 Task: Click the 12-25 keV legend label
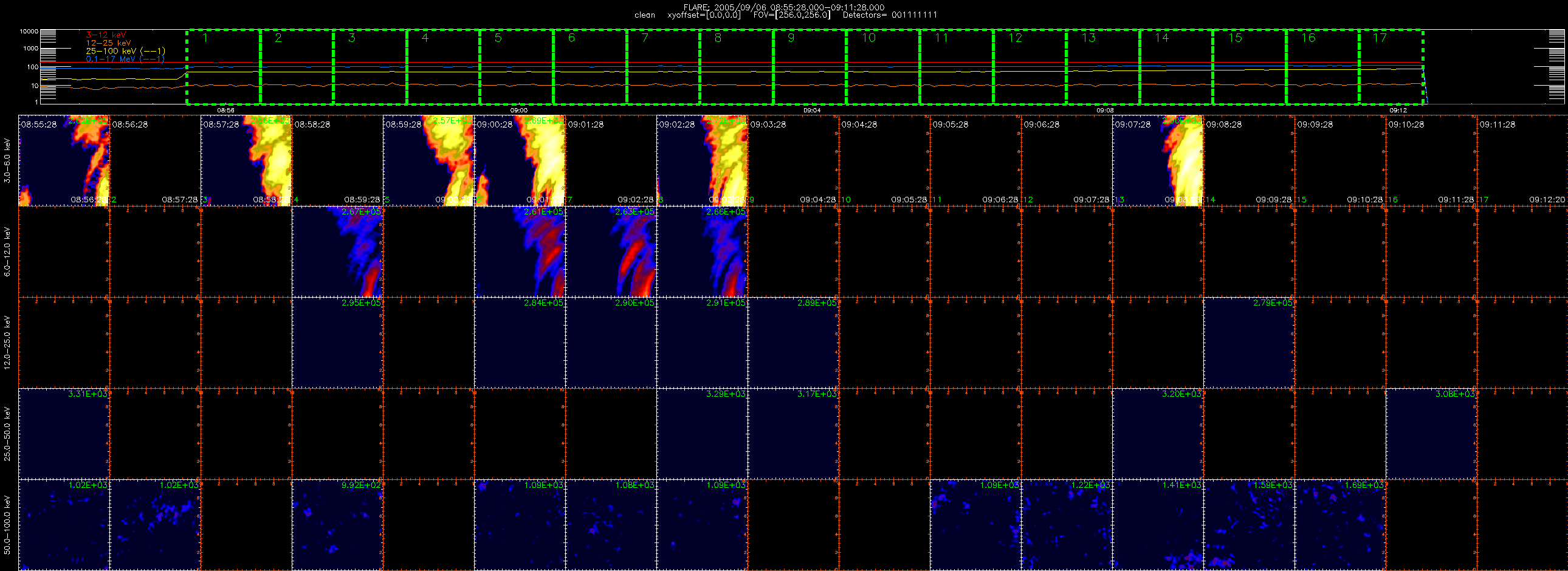108,43
